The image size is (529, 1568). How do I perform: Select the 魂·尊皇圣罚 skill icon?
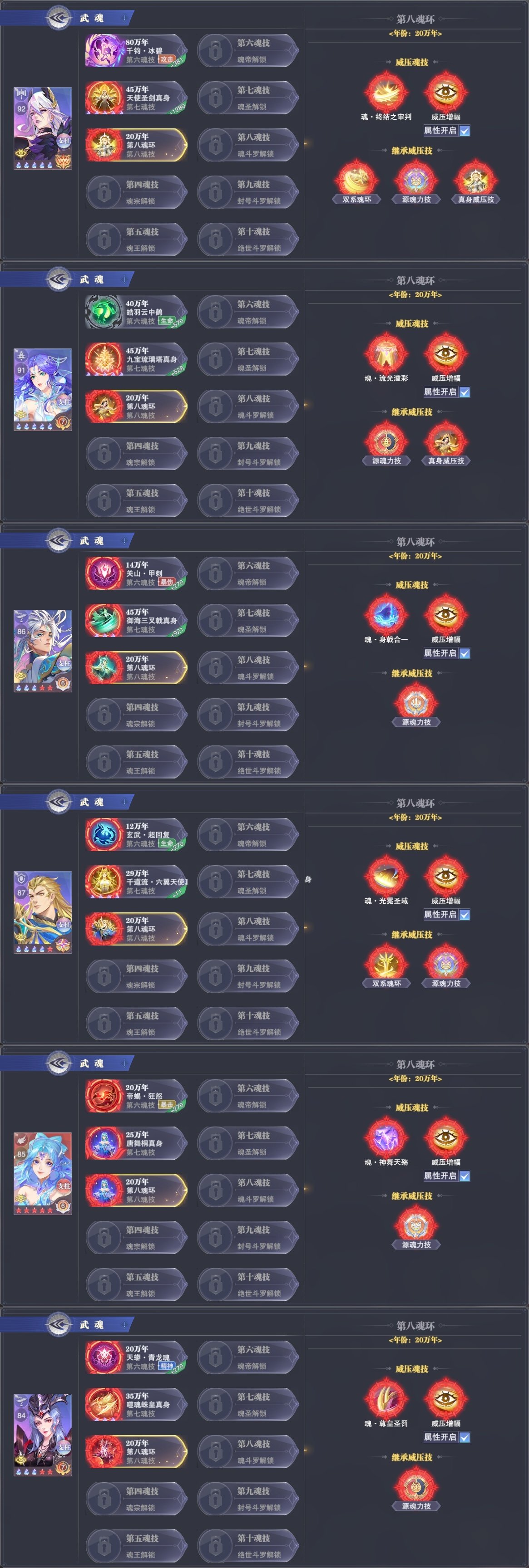point(386,1398)
